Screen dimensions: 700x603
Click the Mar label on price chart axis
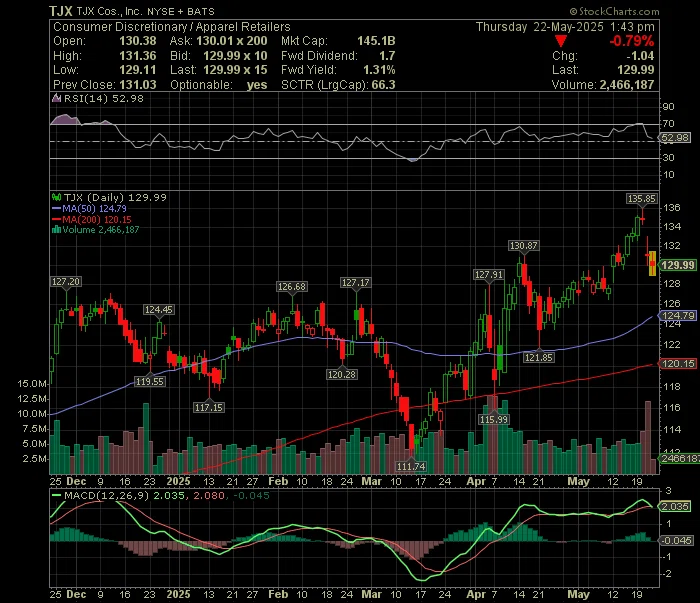point(371,482)
